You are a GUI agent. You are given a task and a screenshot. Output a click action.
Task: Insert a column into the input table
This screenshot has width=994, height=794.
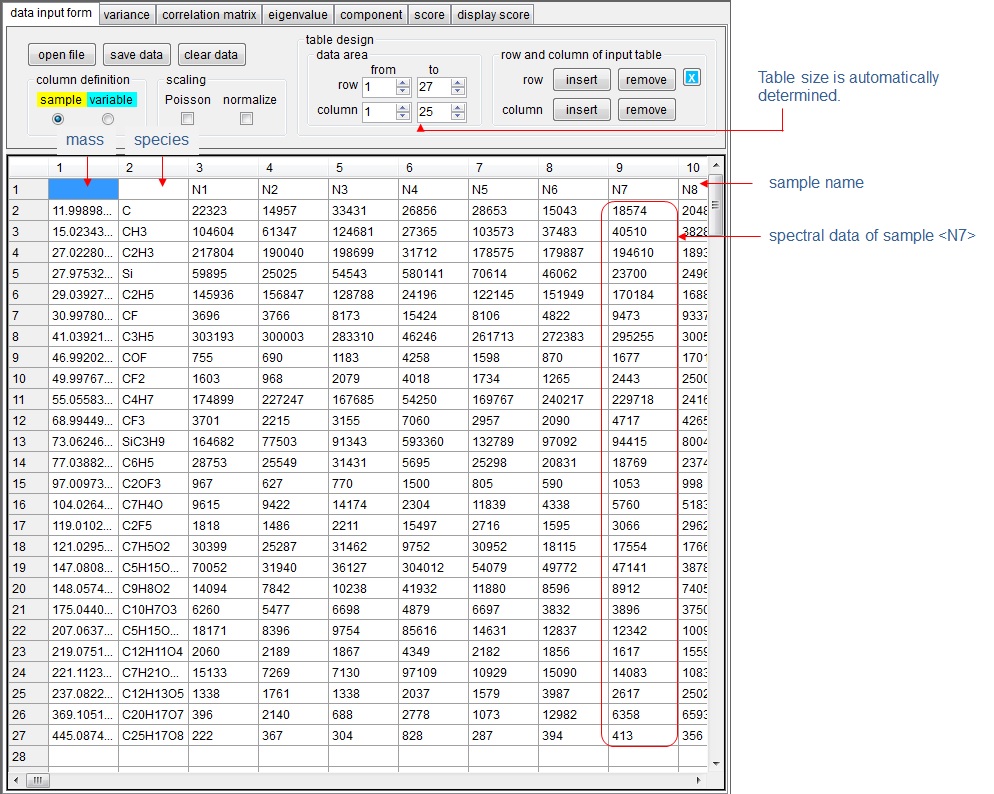pyautogui.click(x=581, y=110)
